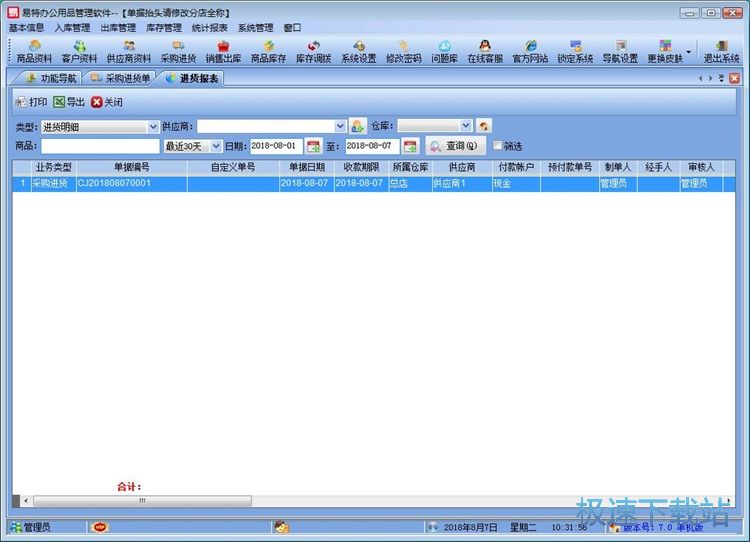Select row cell CJ201808070001
This screenshot has width=750, height=542.
pyautogui.click(x=132, y=184)
